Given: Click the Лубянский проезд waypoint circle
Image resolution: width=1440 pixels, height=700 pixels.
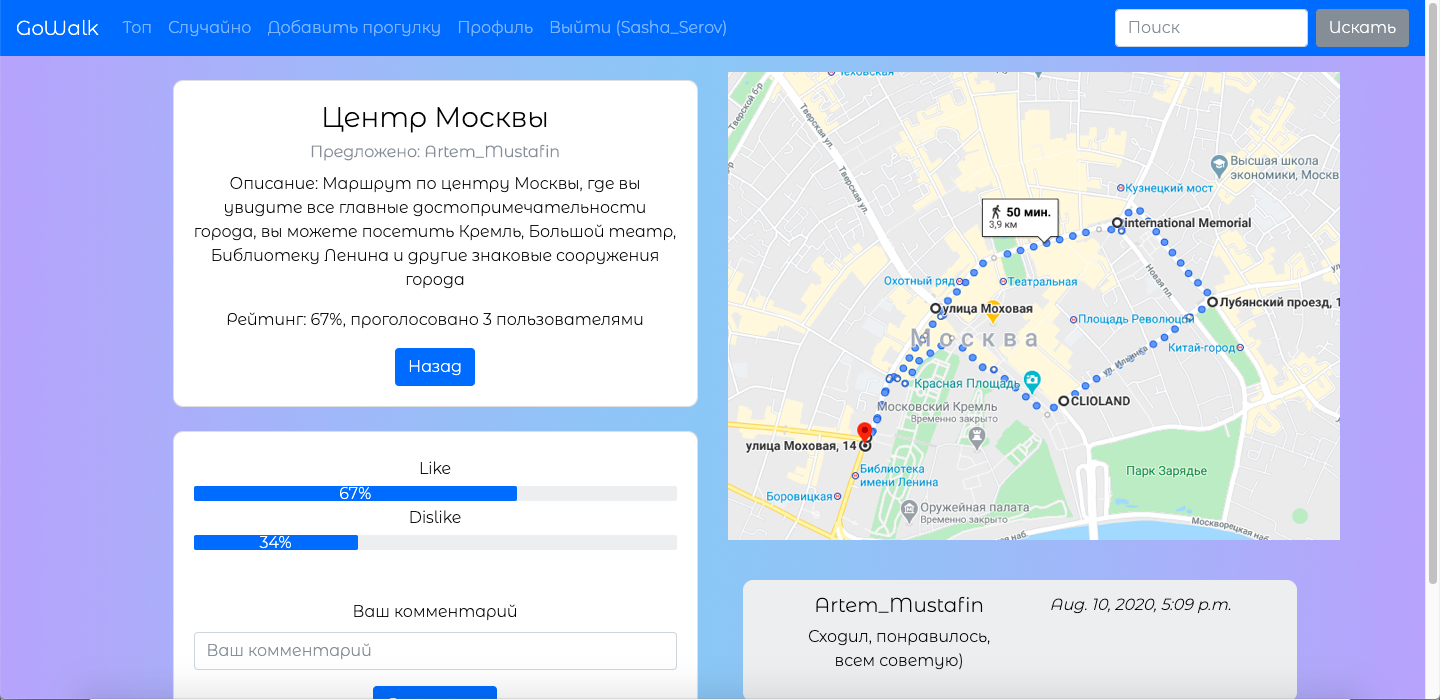Looking at the screenshot, I should 1211,302.
